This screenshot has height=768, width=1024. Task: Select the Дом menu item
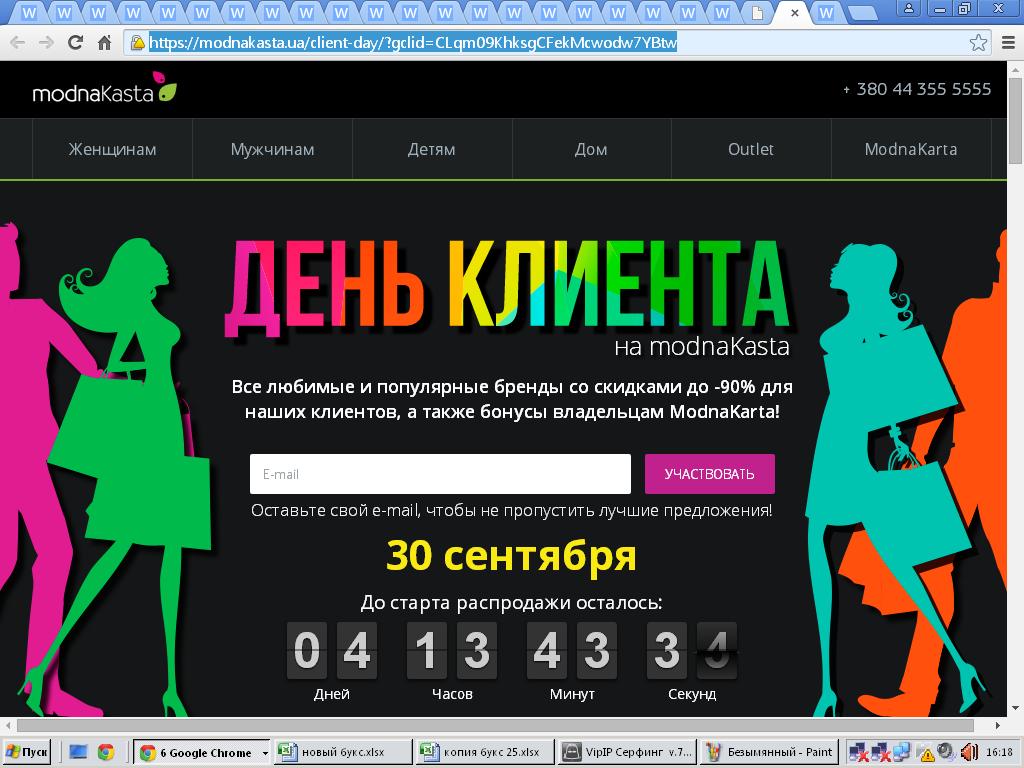coord(591,150)
